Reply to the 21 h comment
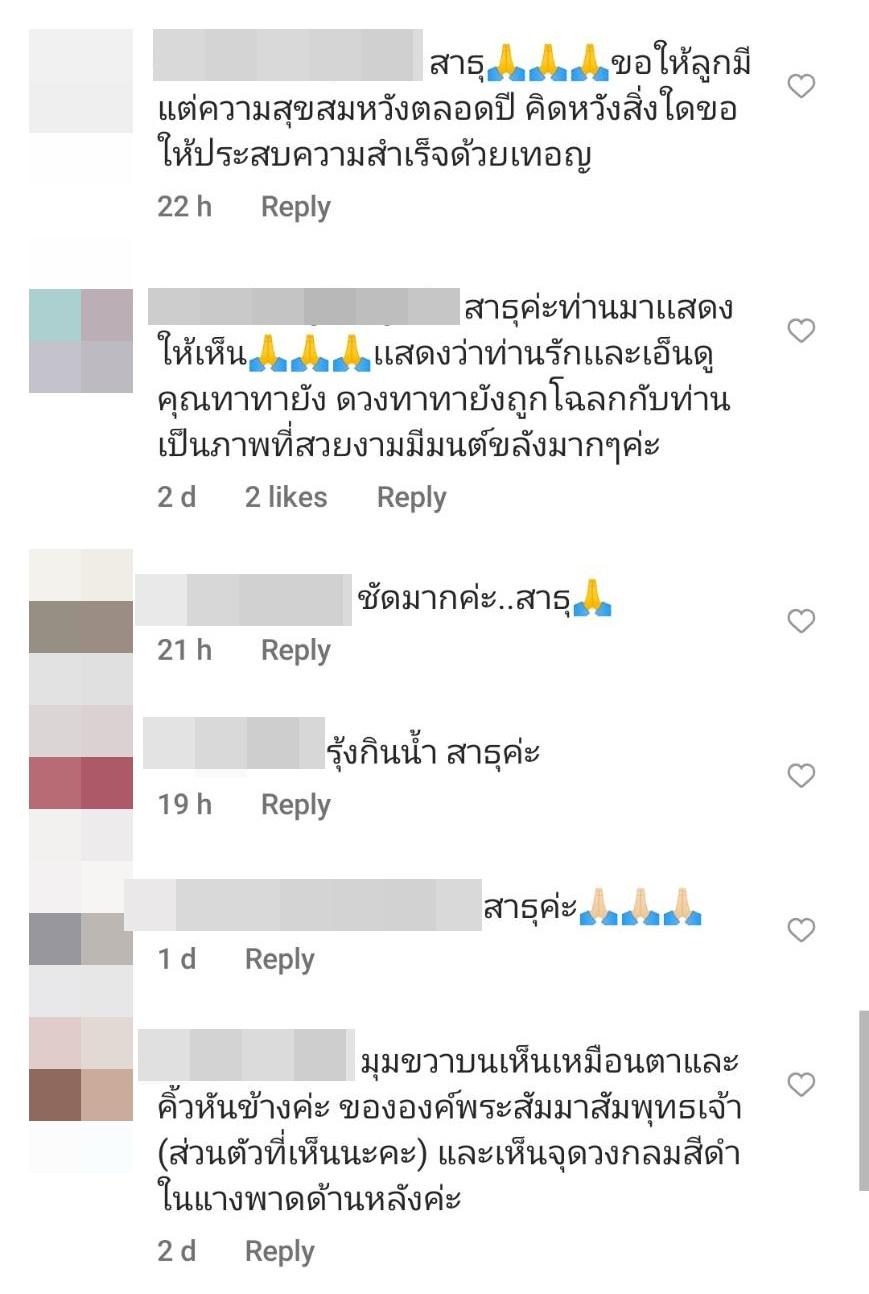869x1294 pixels. (295, 650)
